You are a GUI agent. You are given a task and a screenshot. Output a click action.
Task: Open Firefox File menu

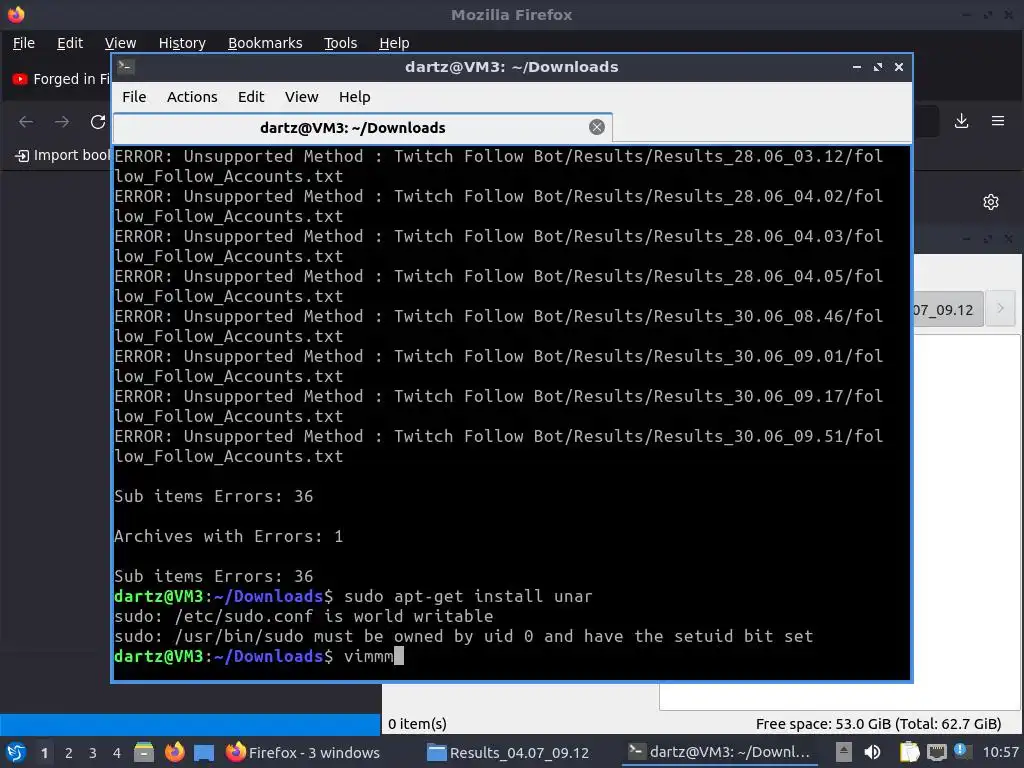(24, 43)
